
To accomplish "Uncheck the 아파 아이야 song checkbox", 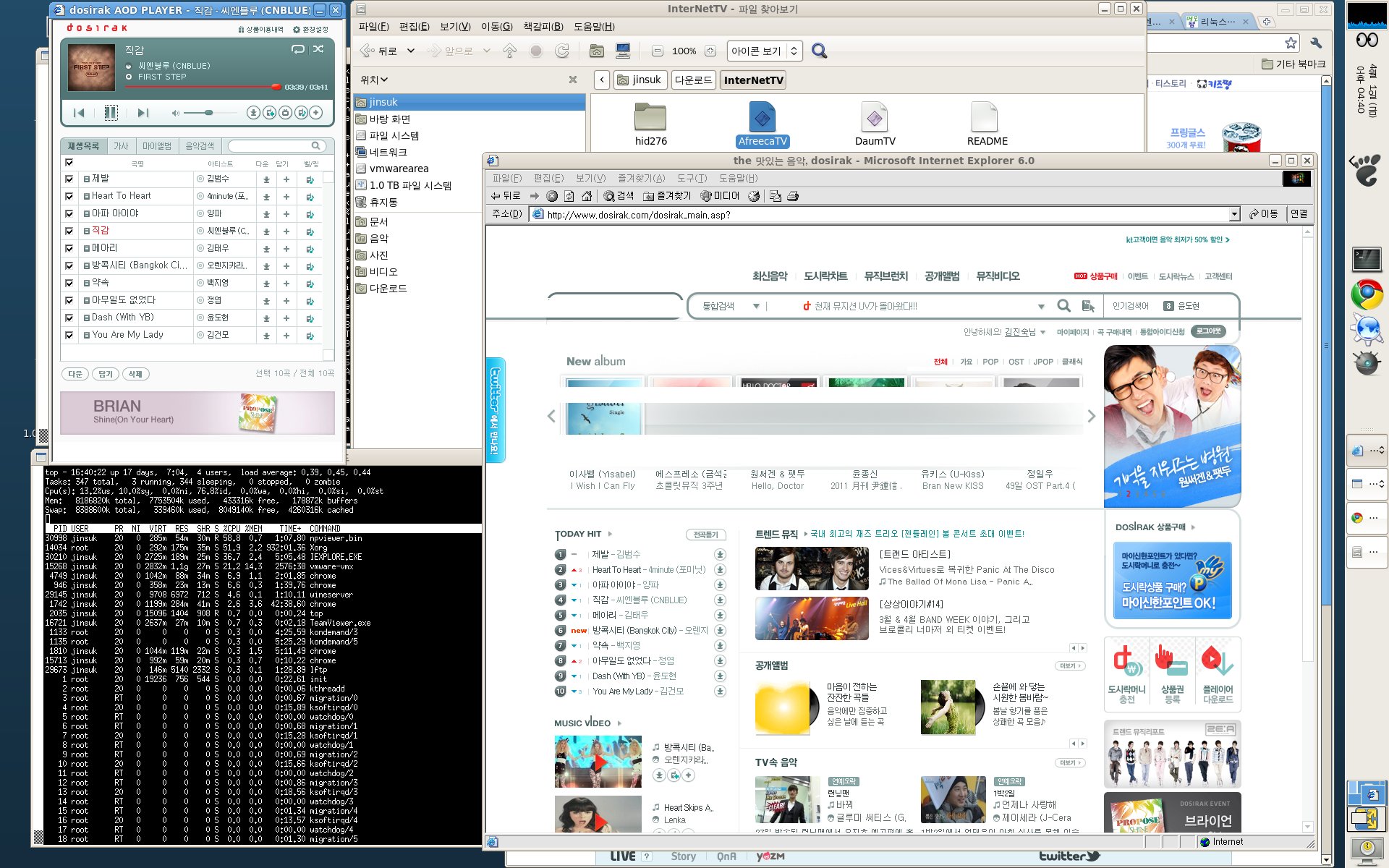I will point(69,213).
